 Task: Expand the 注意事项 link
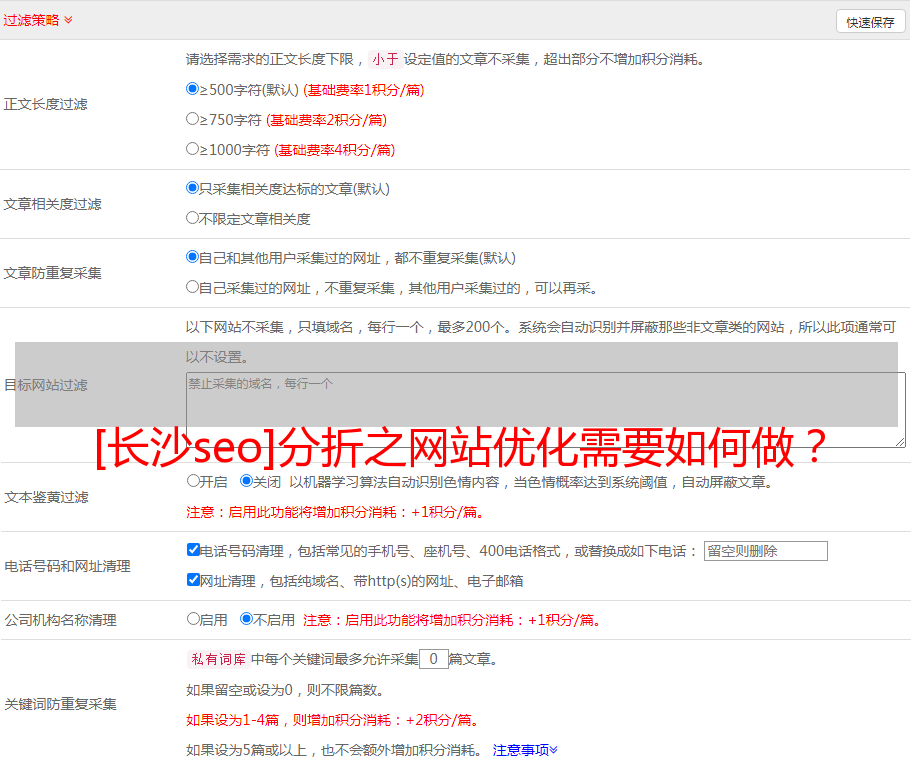525,750
